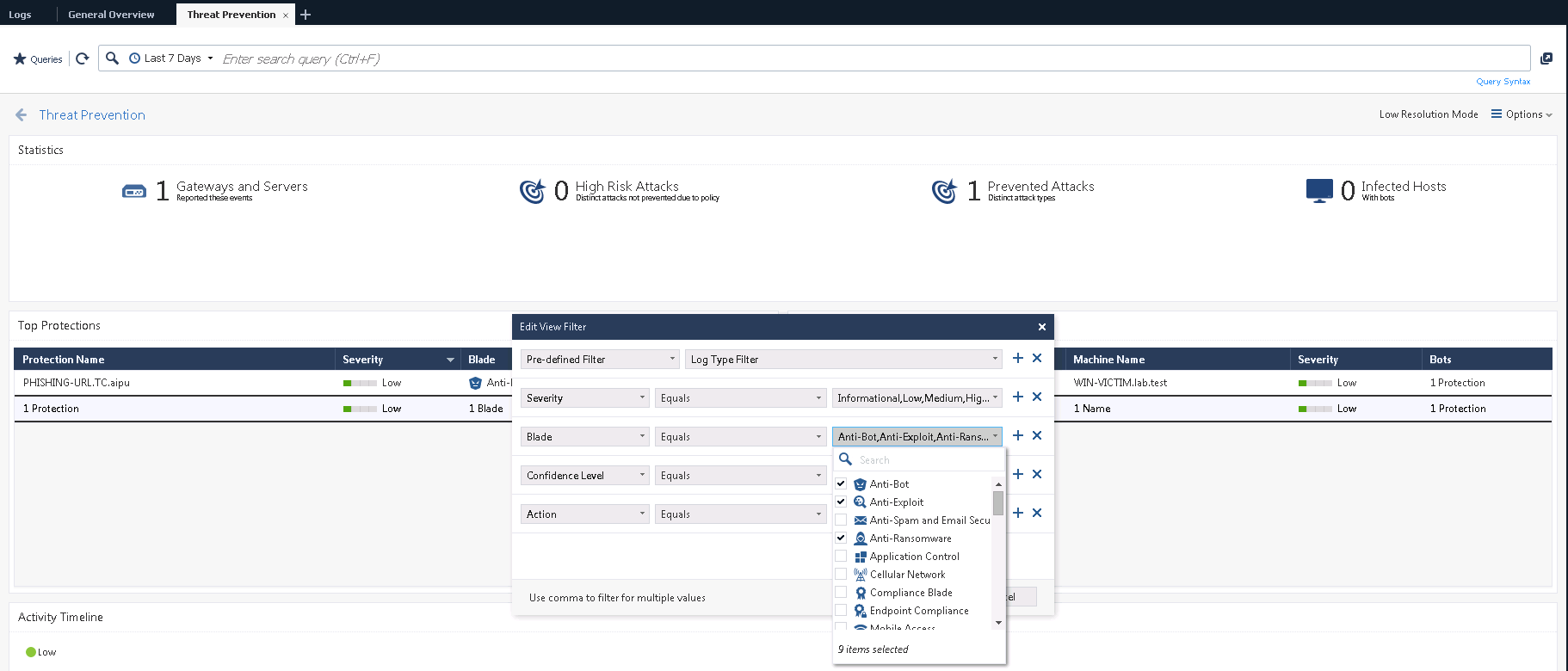Remove the Confidence Level filter row
Image resolution: width=1568 pixels, height=671 pixels.
[1037, 474]
